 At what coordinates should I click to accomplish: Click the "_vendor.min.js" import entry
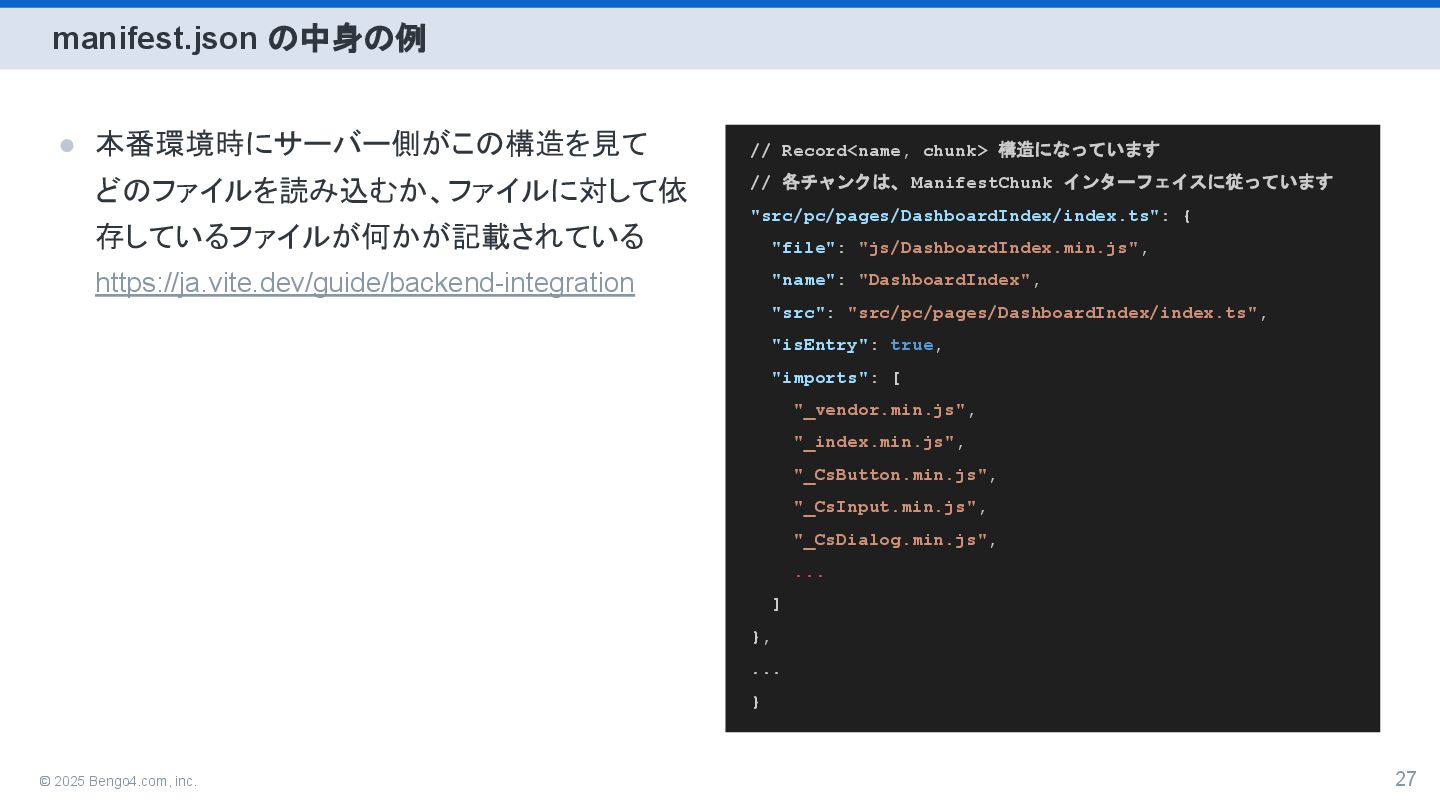click(x=880, y=410)
